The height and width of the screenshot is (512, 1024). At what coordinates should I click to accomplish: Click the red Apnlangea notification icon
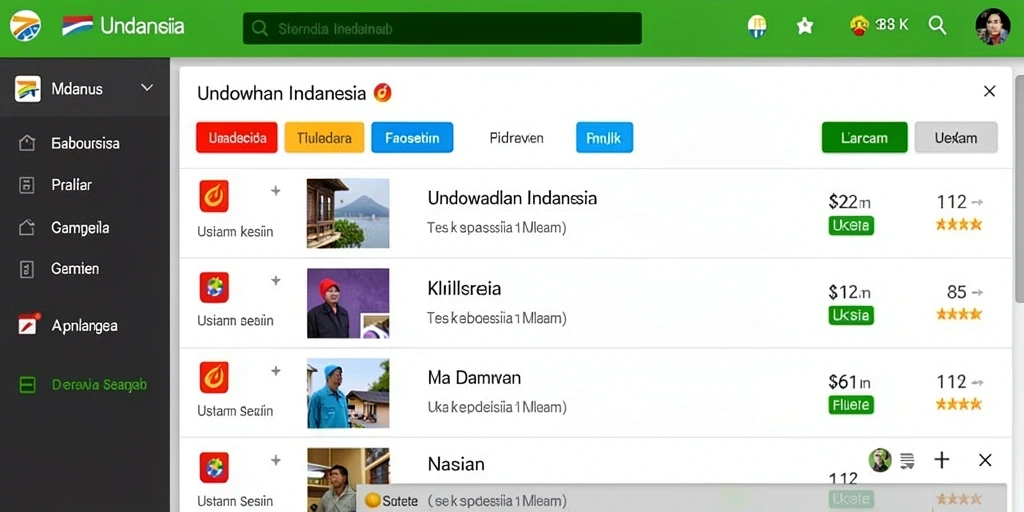(x=29, y=324)
